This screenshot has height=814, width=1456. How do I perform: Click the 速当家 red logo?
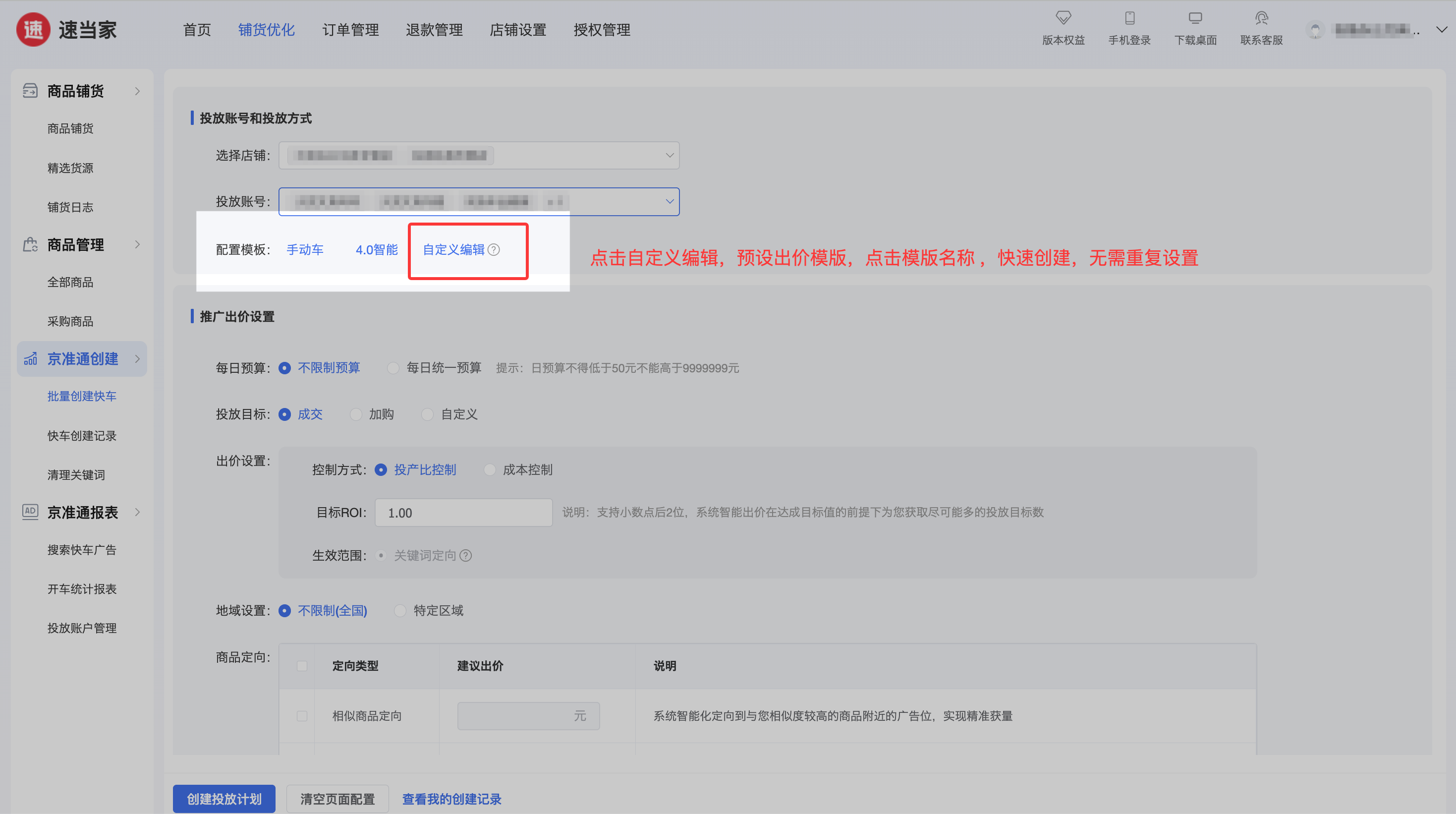[x=33, y=30]
